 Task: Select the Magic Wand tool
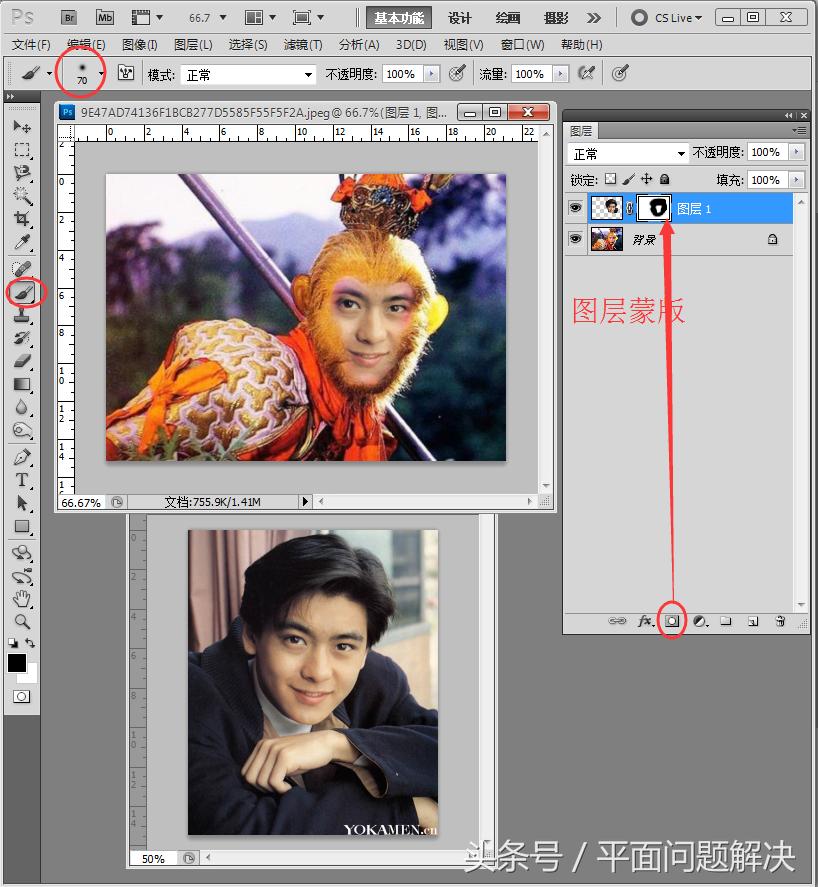coord(22,196)
